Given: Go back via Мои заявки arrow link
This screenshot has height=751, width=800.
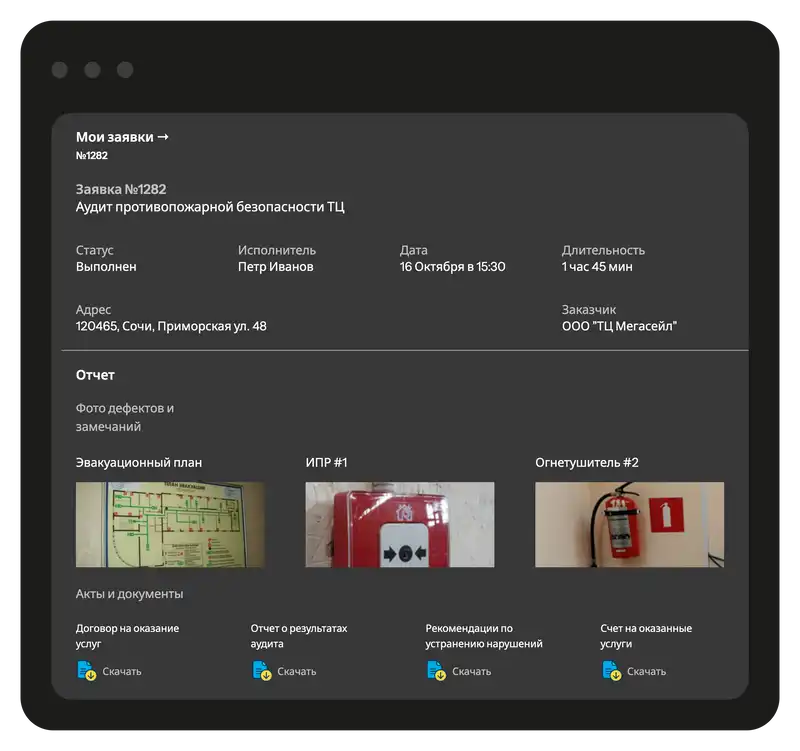Looking at the screenshot, I should coord(122,137).
